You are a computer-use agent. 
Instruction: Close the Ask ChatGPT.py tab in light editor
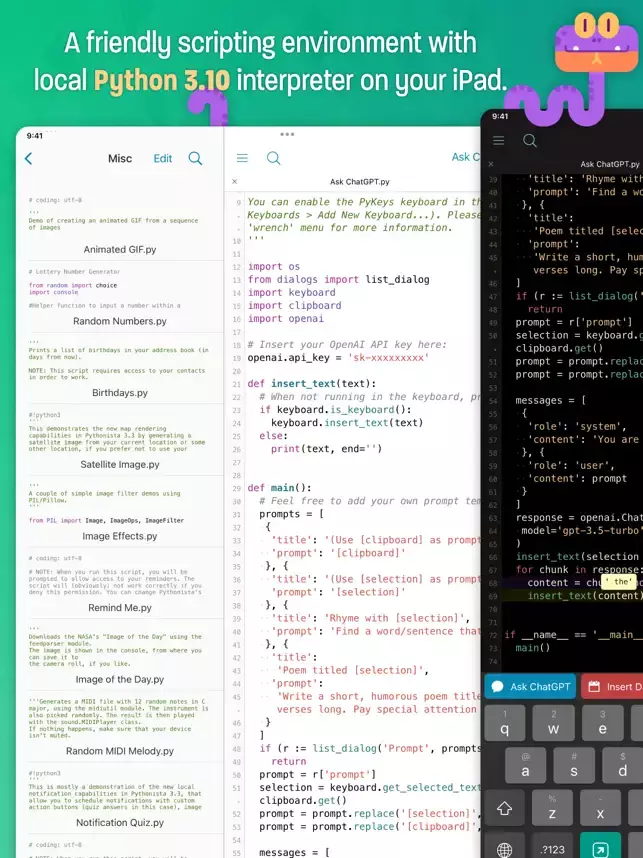tap(235, 182)
